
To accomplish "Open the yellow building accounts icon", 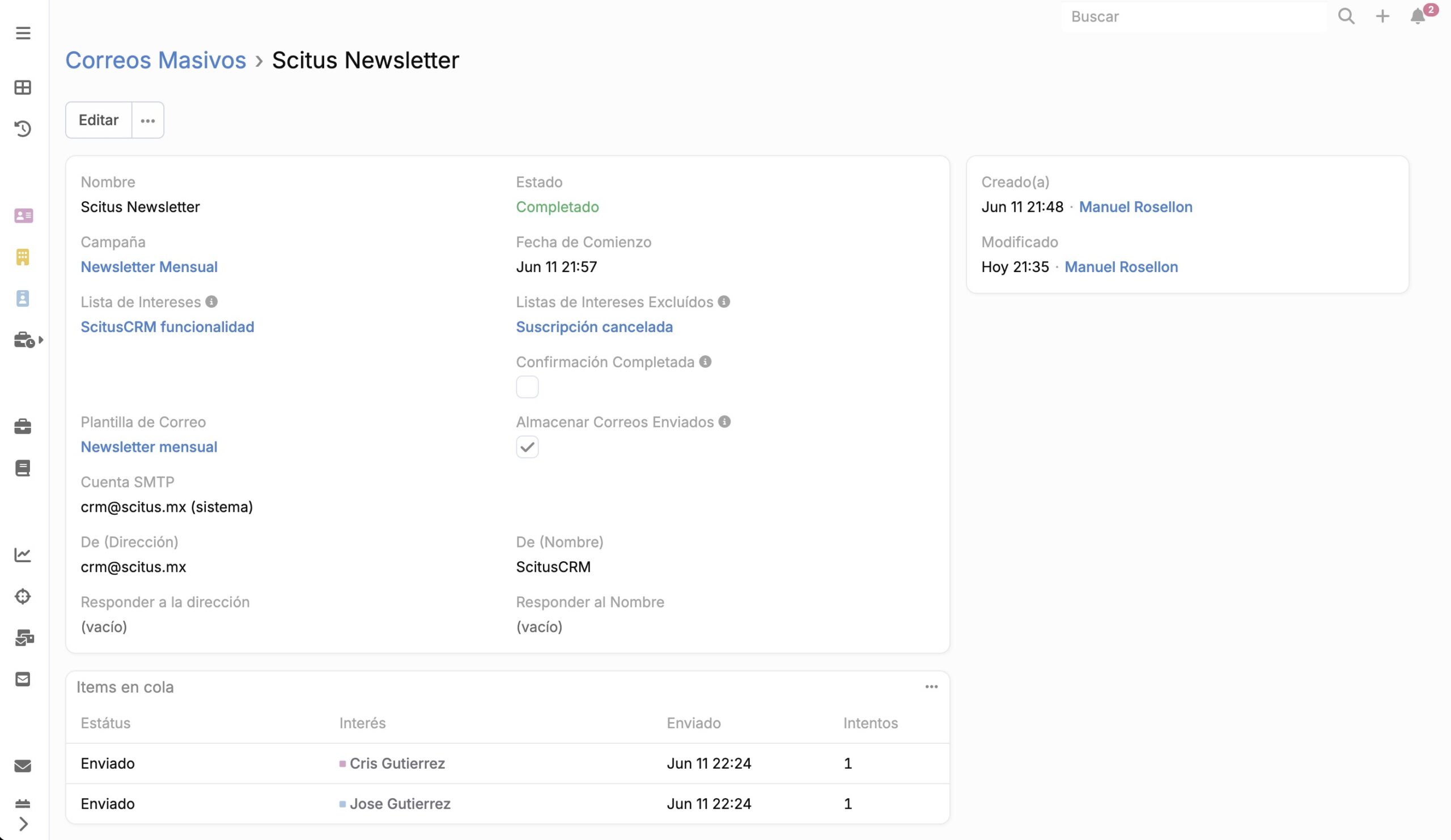I will click(x=23, y=257).
